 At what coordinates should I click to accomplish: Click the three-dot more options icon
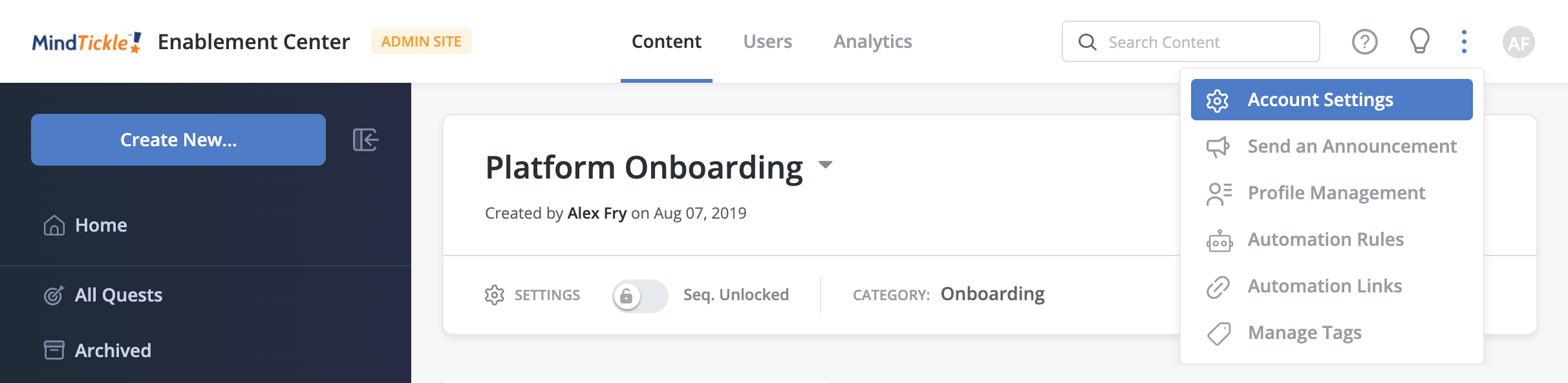tap(1464, 42)
